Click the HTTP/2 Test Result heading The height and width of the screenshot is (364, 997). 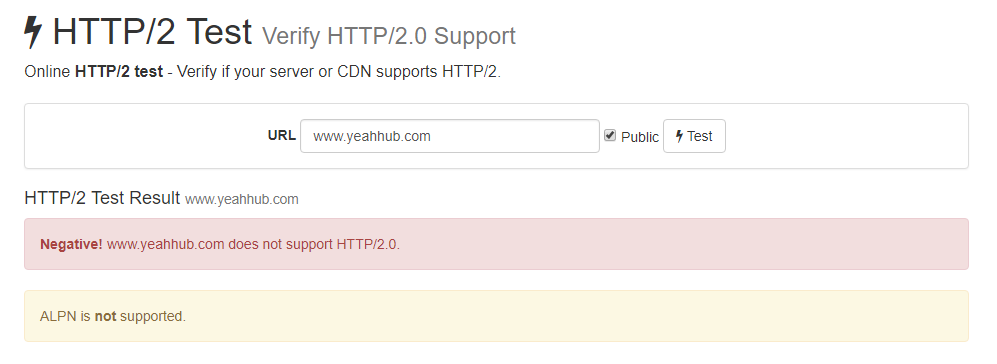point(102,198)
